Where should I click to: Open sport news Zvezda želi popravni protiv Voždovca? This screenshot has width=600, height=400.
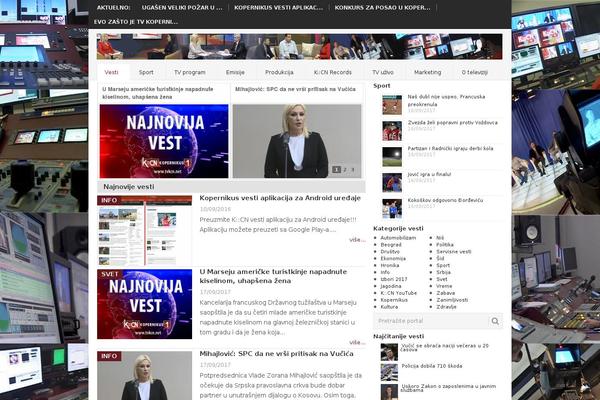[453, 122]
